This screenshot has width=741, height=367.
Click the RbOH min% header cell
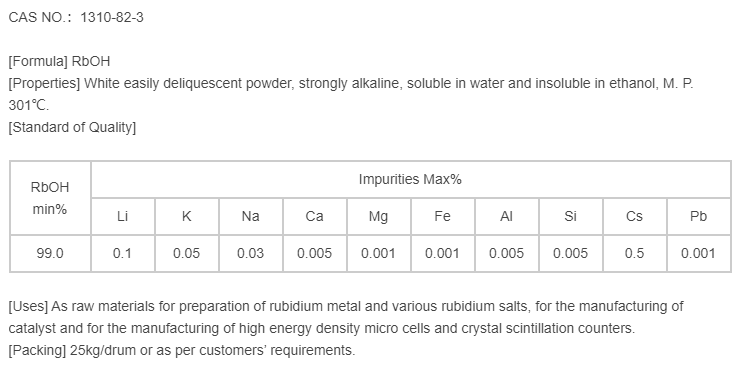point(50,198)
